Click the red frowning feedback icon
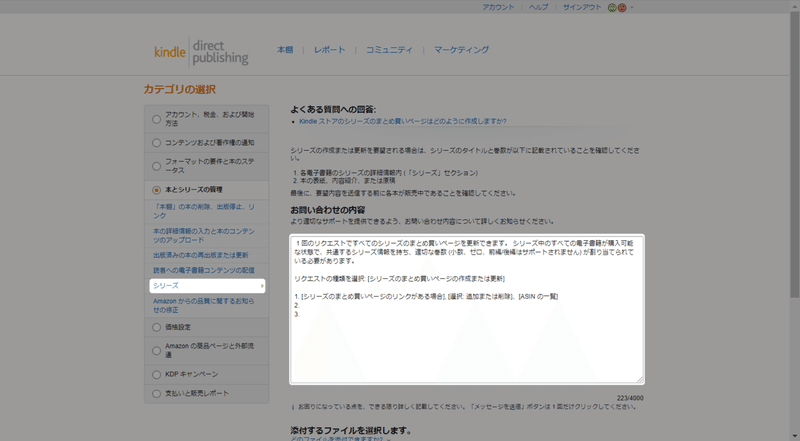The image size is (800, 441). 622,8
